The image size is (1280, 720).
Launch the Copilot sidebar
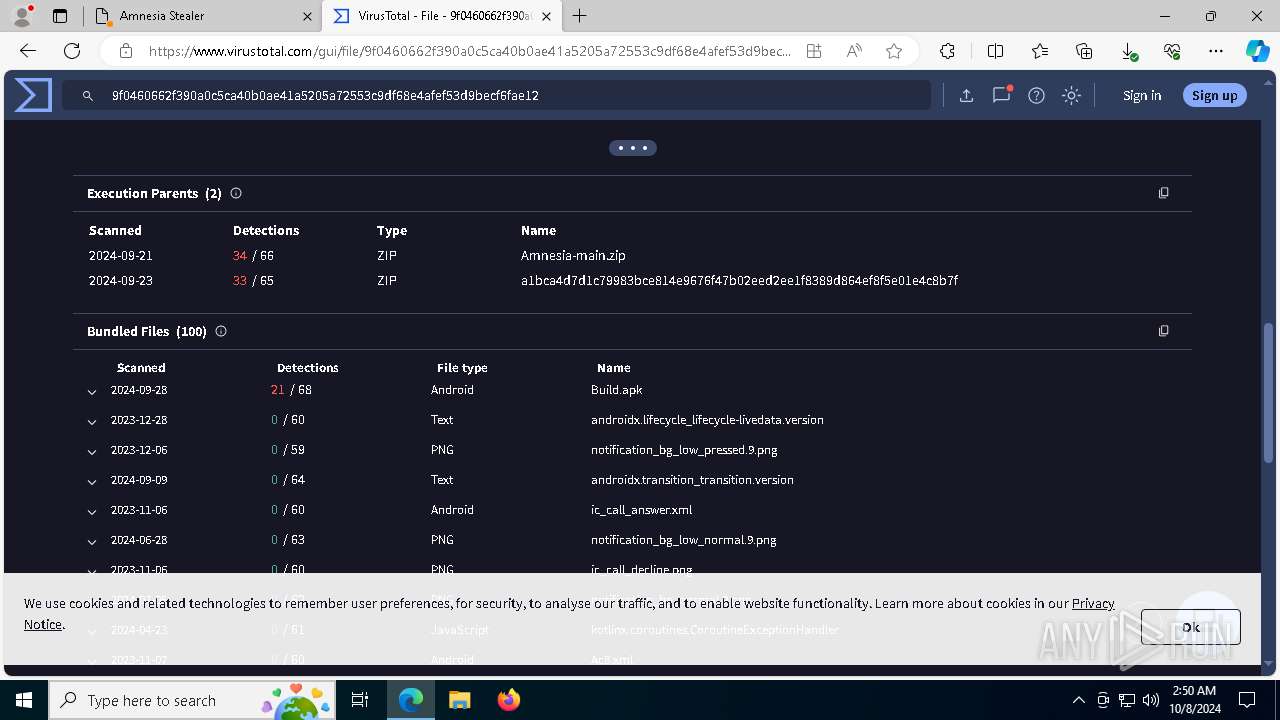(x=1257, y=51)
